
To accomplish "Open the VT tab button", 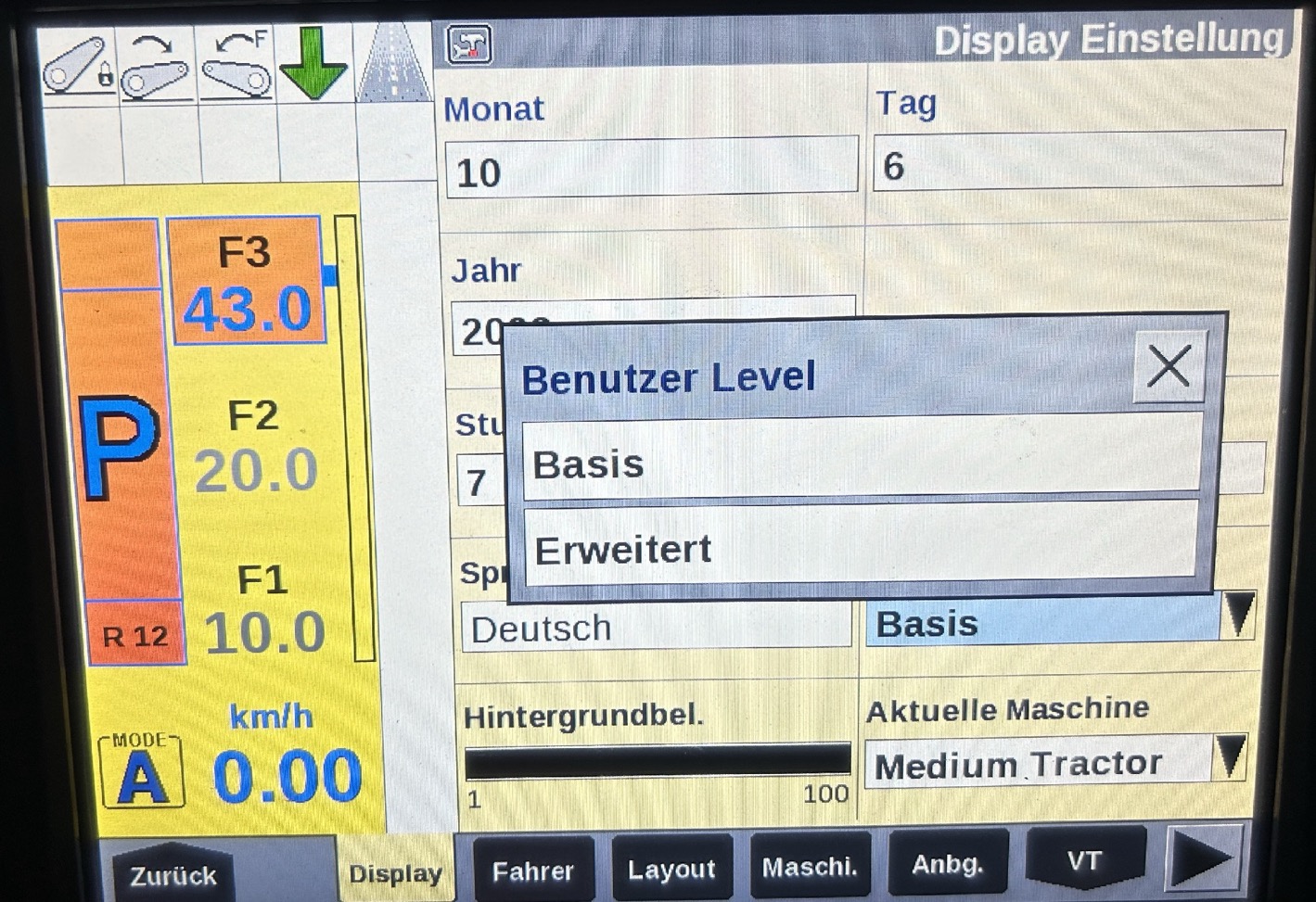I will 1084,861.
